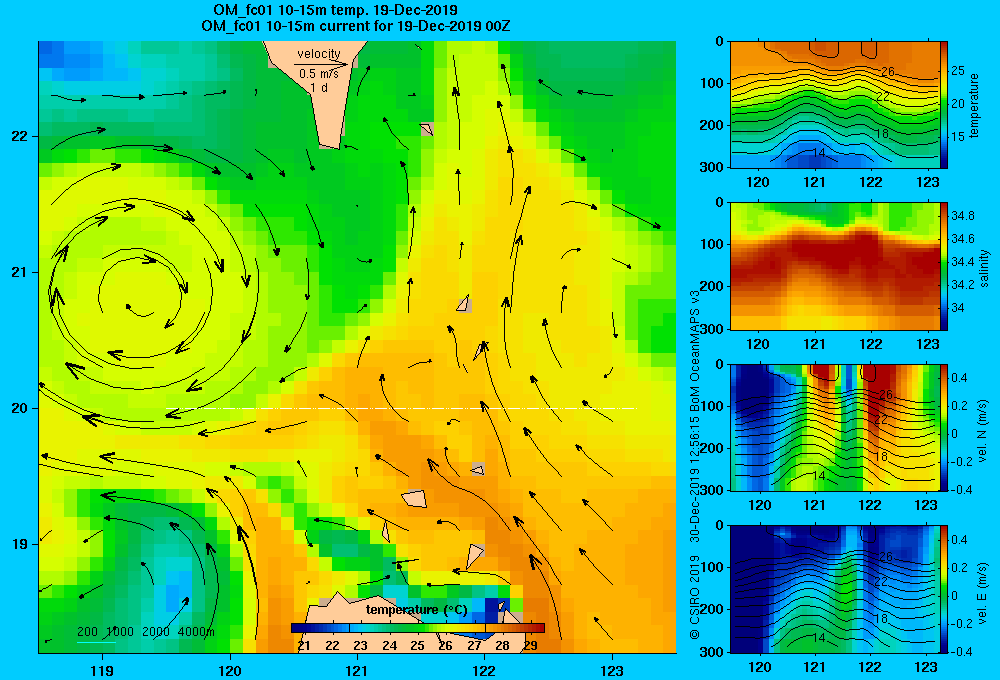This screenshot has height=680, width=1000.
Task: Click latitude '20' tick label on main map
Action: click(19, 408)
